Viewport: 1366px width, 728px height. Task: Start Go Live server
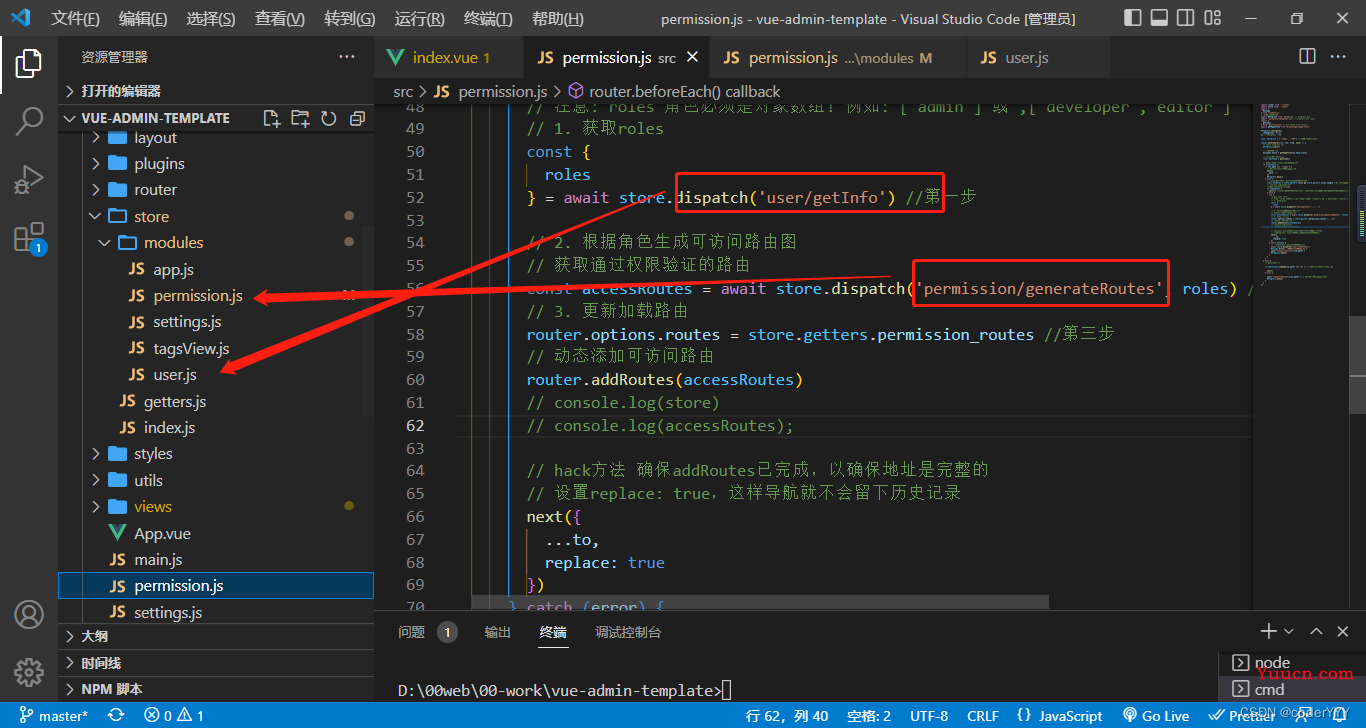[1156, 715]
